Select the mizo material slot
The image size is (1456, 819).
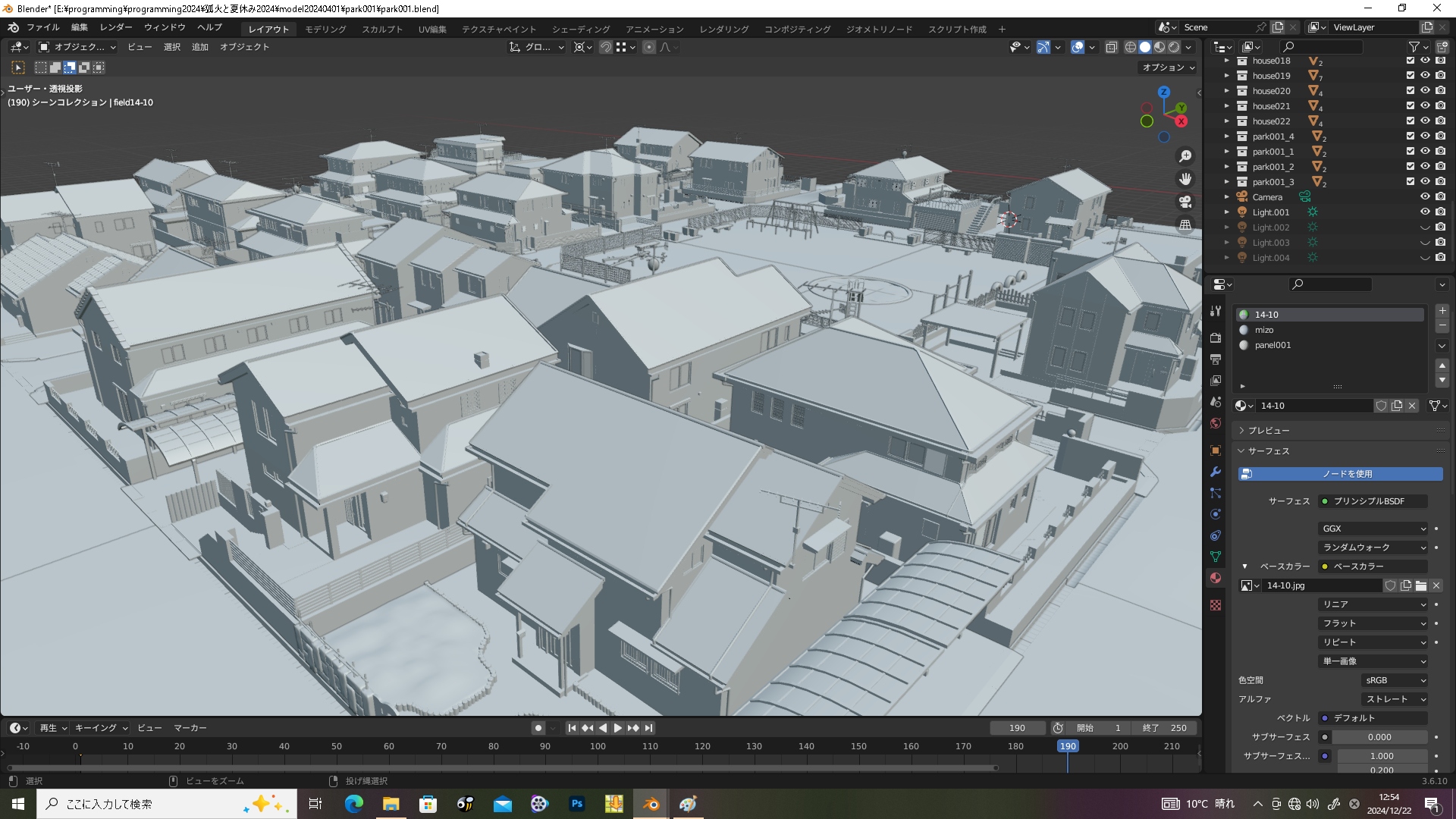coord(1264,330)
